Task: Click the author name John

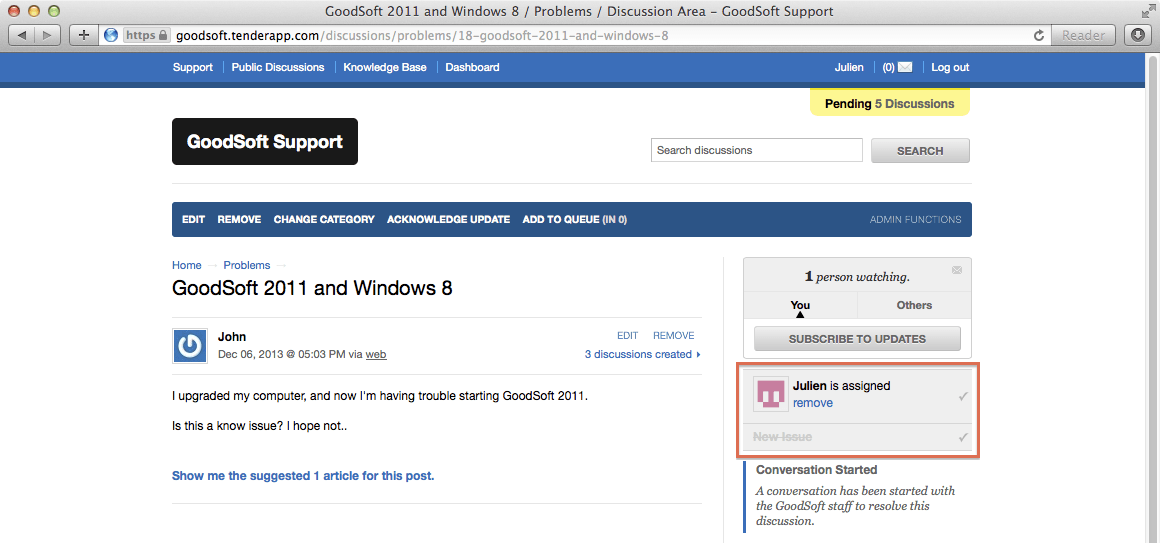Action: (x=232, y=337)
